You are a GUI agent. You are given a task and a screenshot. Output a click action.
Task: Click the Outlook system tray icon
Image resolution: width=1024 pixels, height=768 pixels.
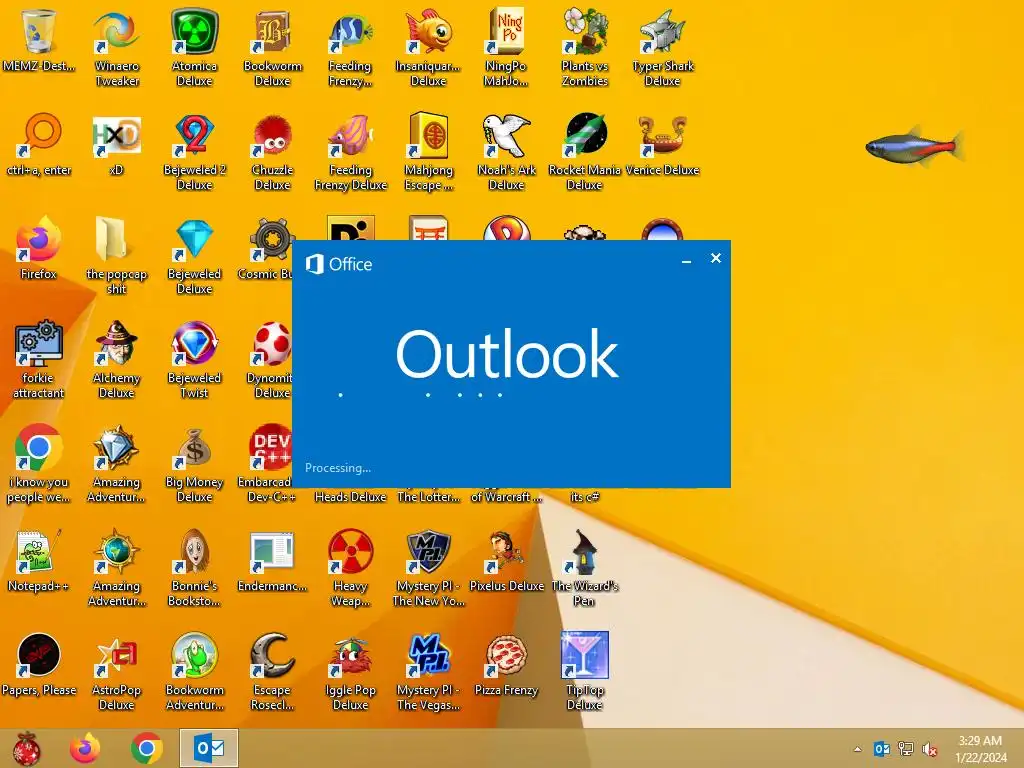tap(882, 749)
